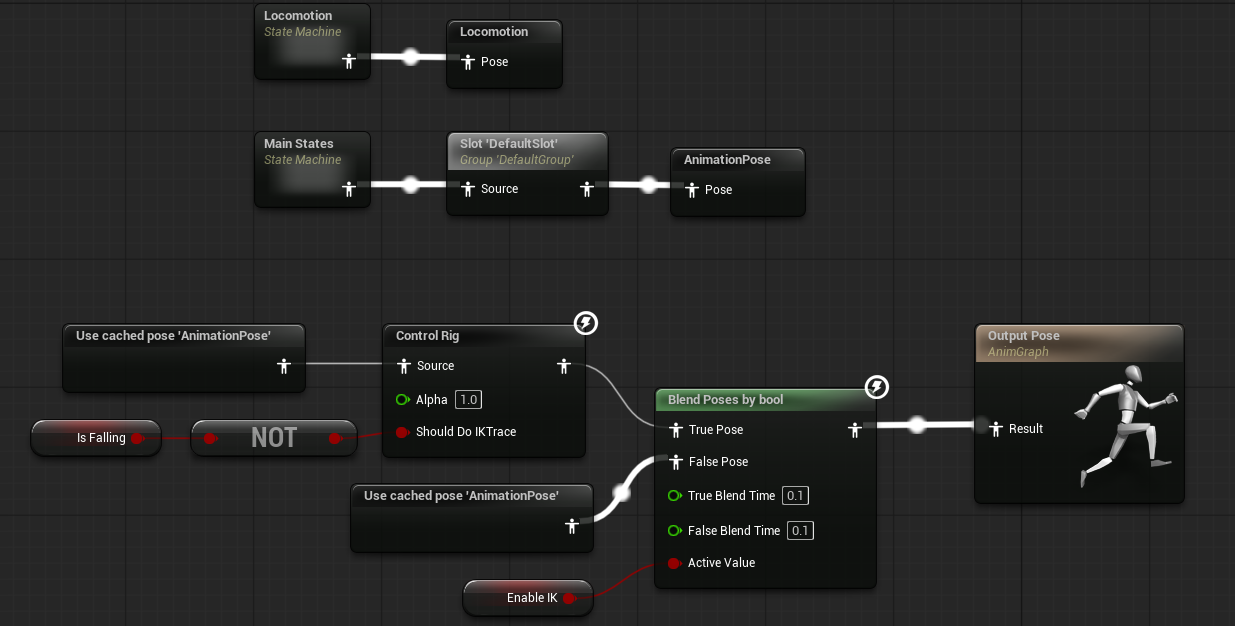Click the Should Do IKTrace boolean pin

[403, 432]
